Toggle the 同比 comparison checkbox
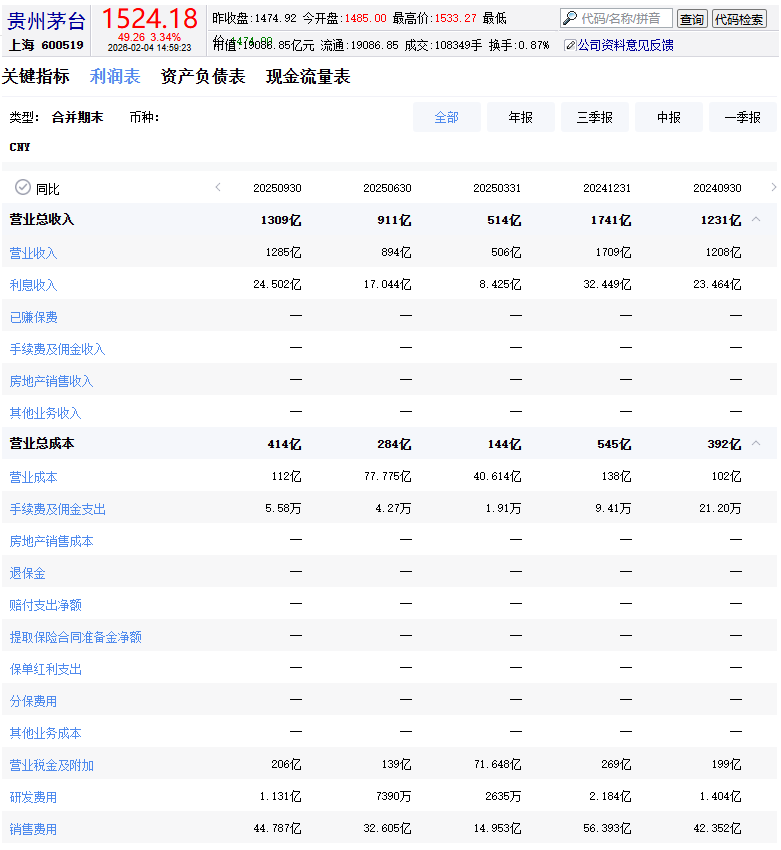Image resolution: width=781 pixels, height=850 pixels. click(x=23, y=188)
